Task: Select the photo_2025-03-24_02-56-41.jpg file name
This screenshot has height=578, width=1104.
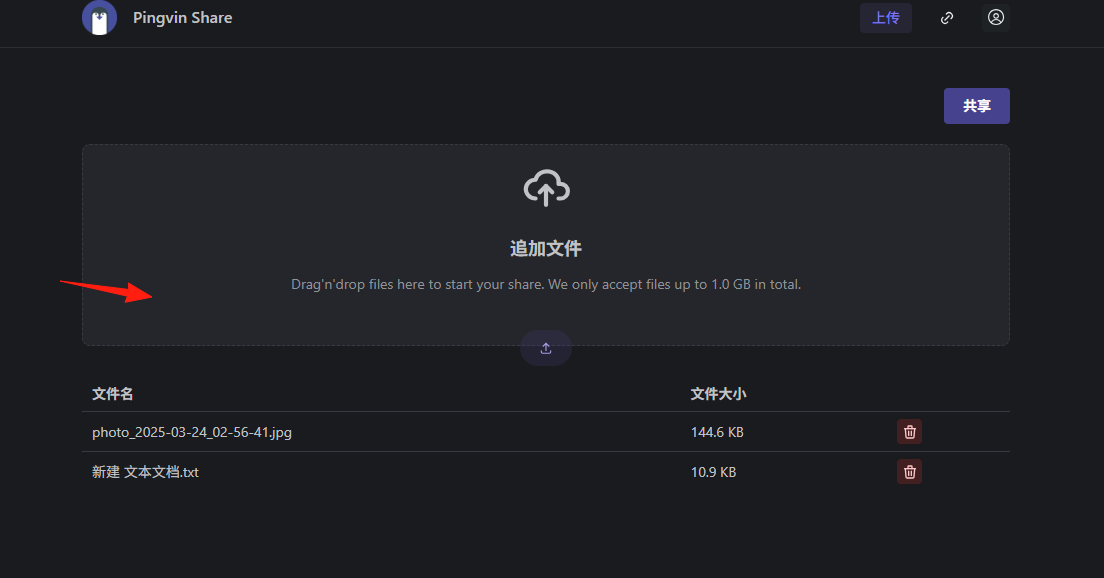Action: [192, 432]
